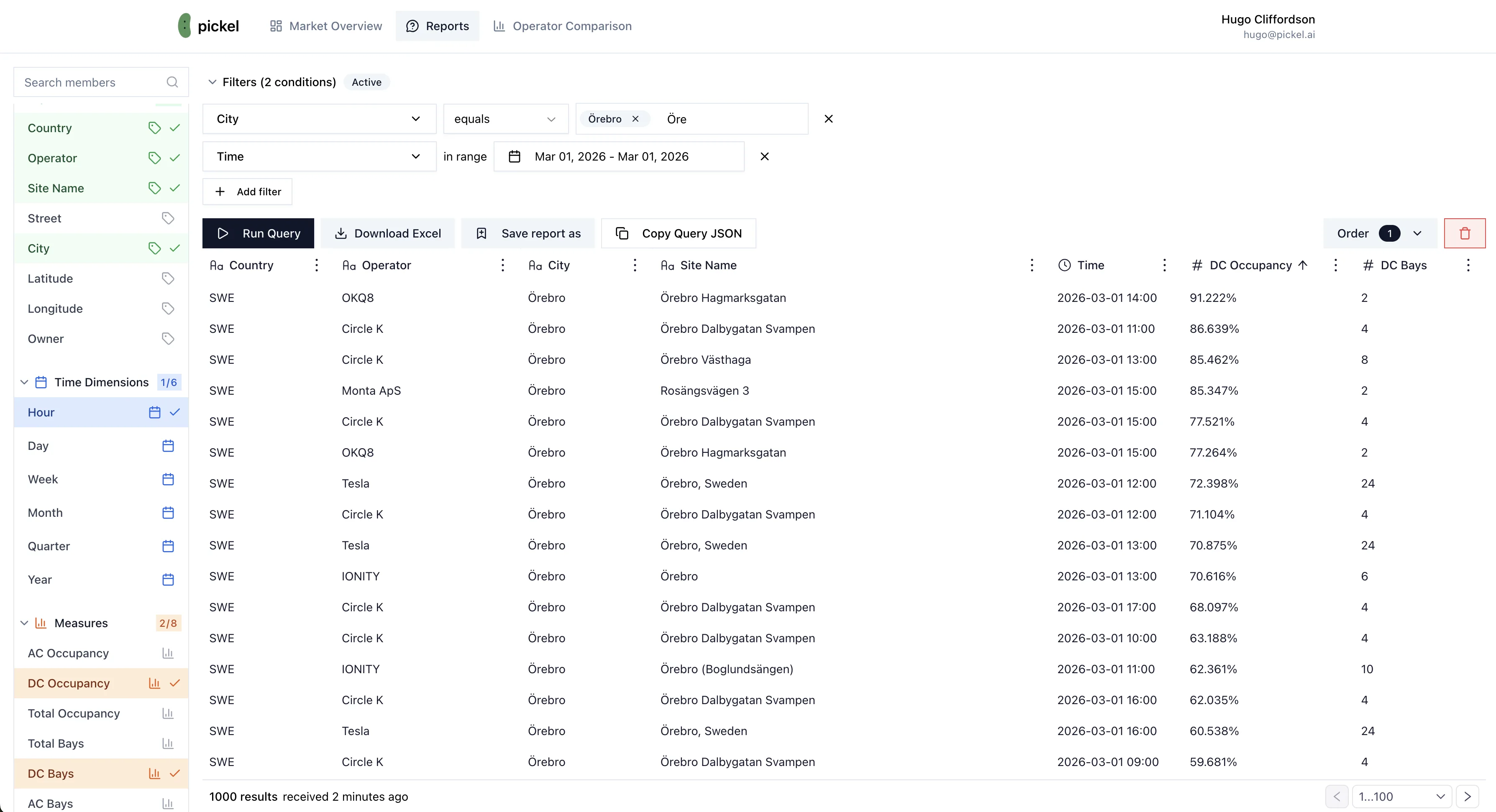
Task: Toggle the Country dimension
Action: (x=101, y=128)
